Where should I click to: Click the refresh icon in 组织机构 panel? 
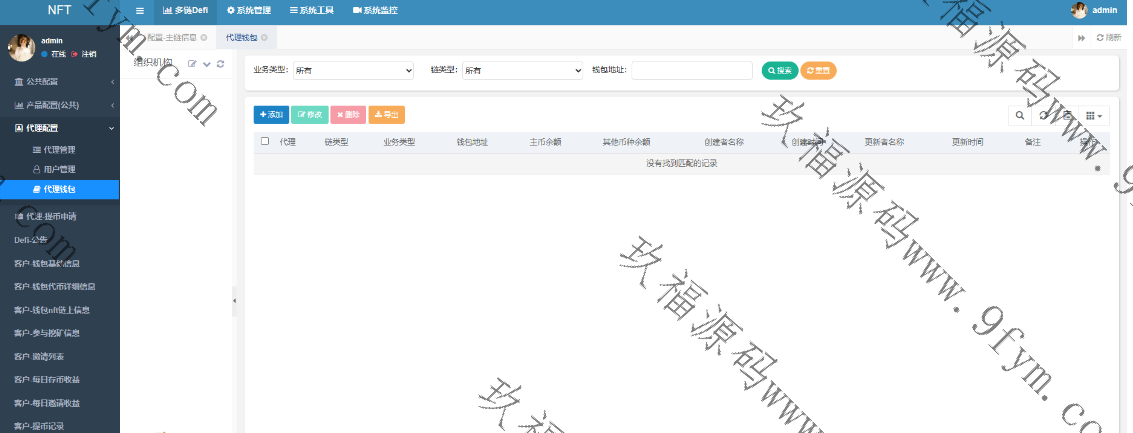pyautogui.click(x=220, y=64)
